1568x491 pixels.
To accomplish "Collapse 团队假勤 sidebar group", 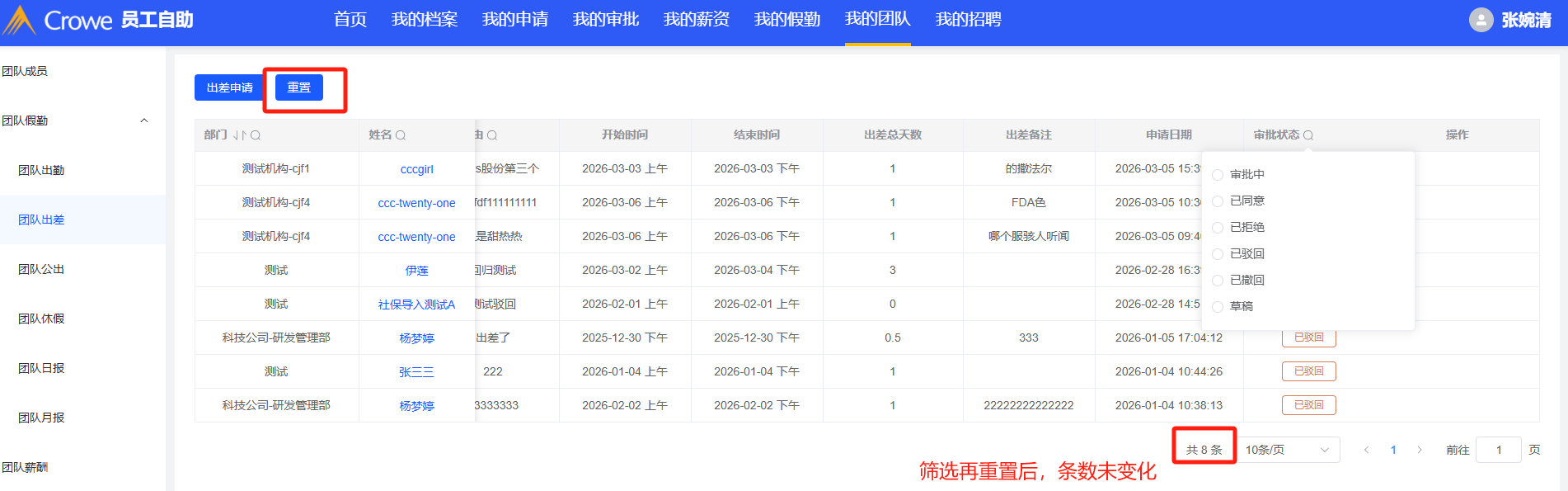I will (144, 120).
